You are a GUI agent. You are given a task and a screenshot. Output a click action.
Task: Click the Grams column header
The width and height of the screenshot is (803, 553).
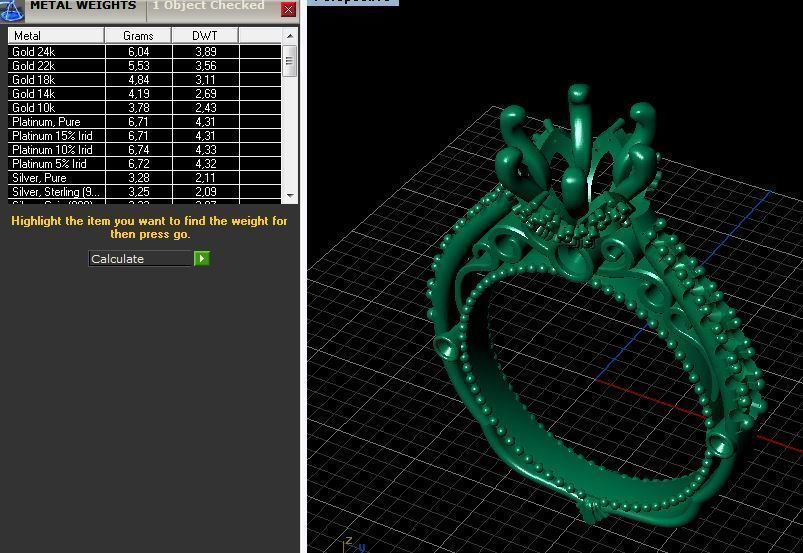click(138, 36)
